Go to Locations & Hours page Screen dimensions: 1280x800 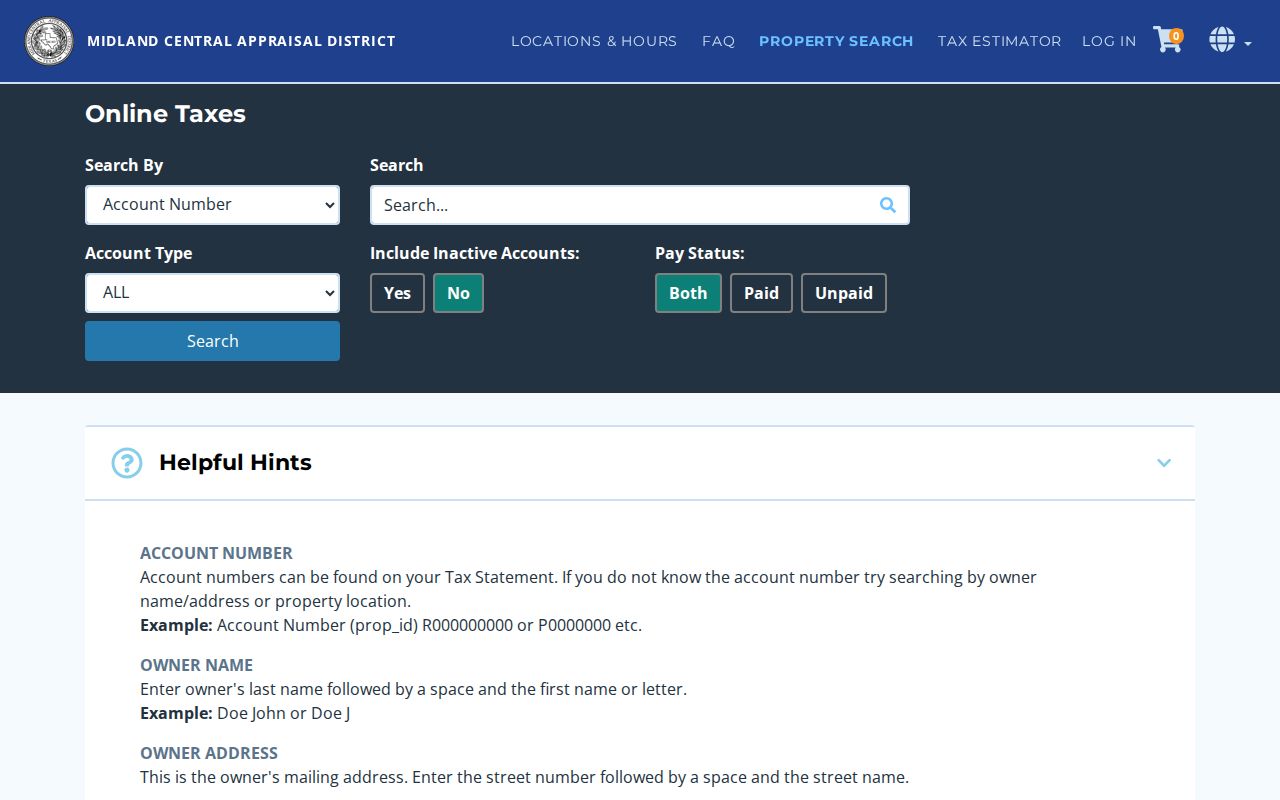click(x=594, y=41)
